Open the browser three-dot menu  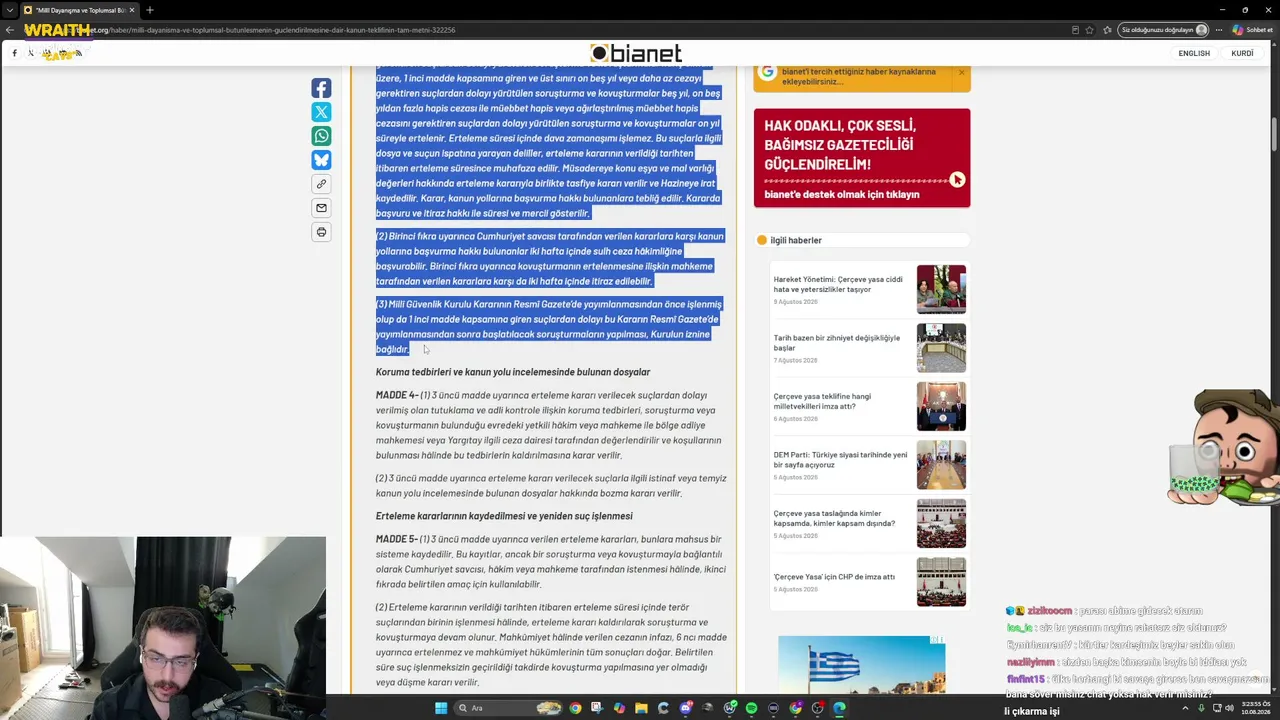click(1219, 30)
